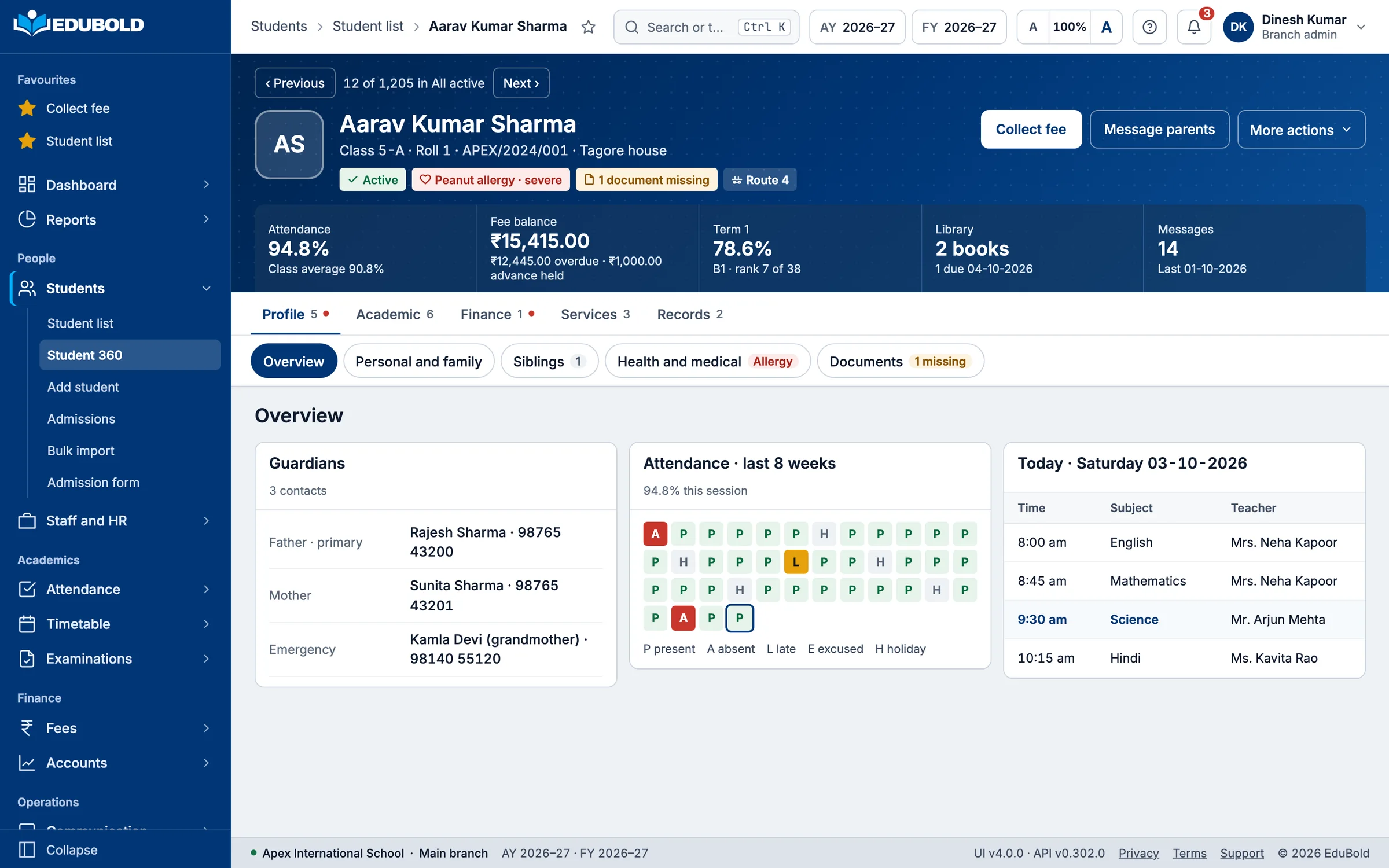Viewport: 1389px width, 868px height.
Task: Open the Dinesh Kumar account dropdown chevron
Action: [1361, 27]
